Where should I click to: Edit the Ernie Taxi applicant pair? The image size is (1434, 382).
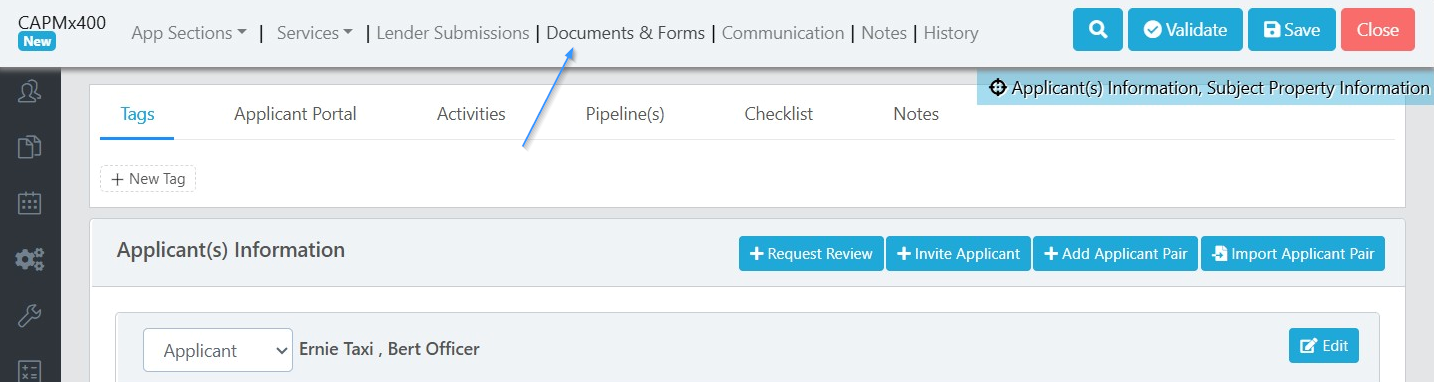pyautogui.click(x=1324, y=346)
